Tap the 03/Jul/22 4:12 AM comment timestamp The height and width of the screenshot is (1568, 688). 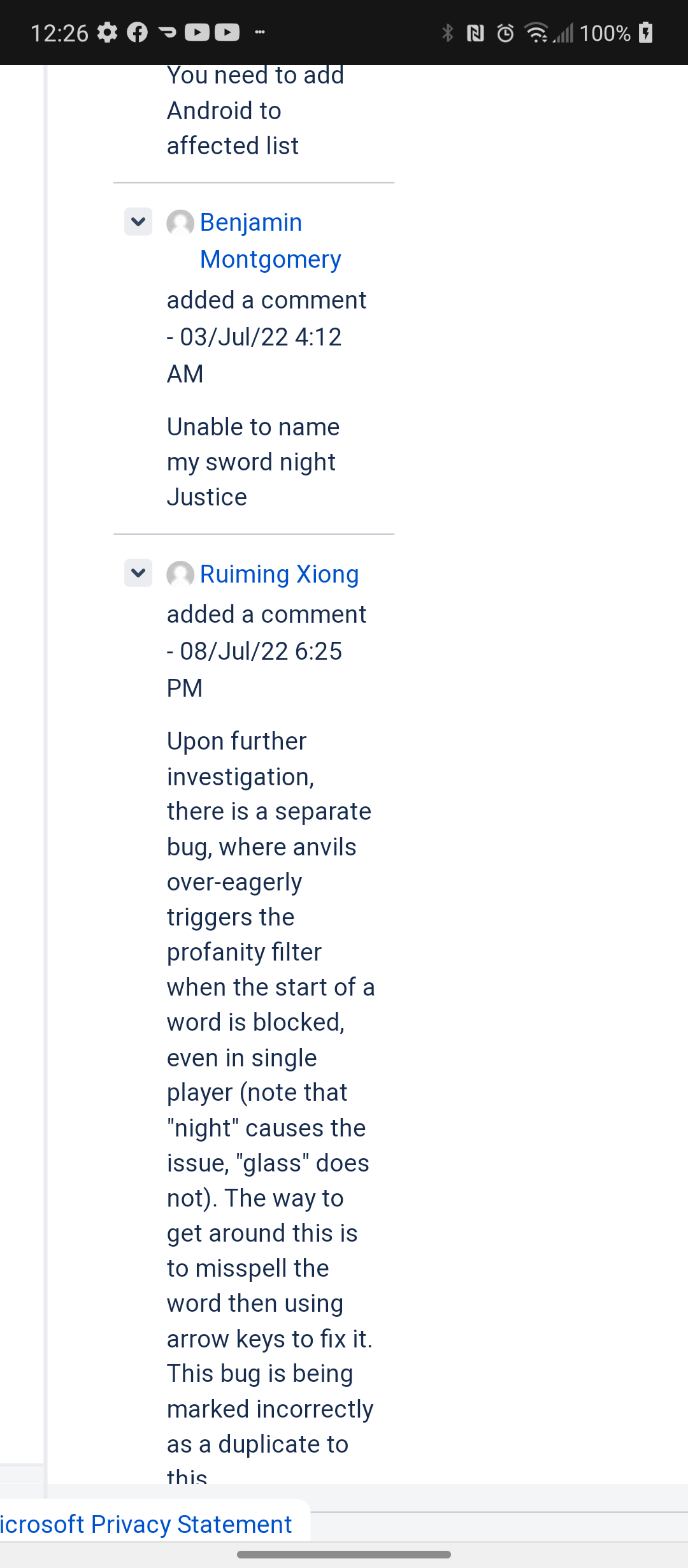click(260, 338)
